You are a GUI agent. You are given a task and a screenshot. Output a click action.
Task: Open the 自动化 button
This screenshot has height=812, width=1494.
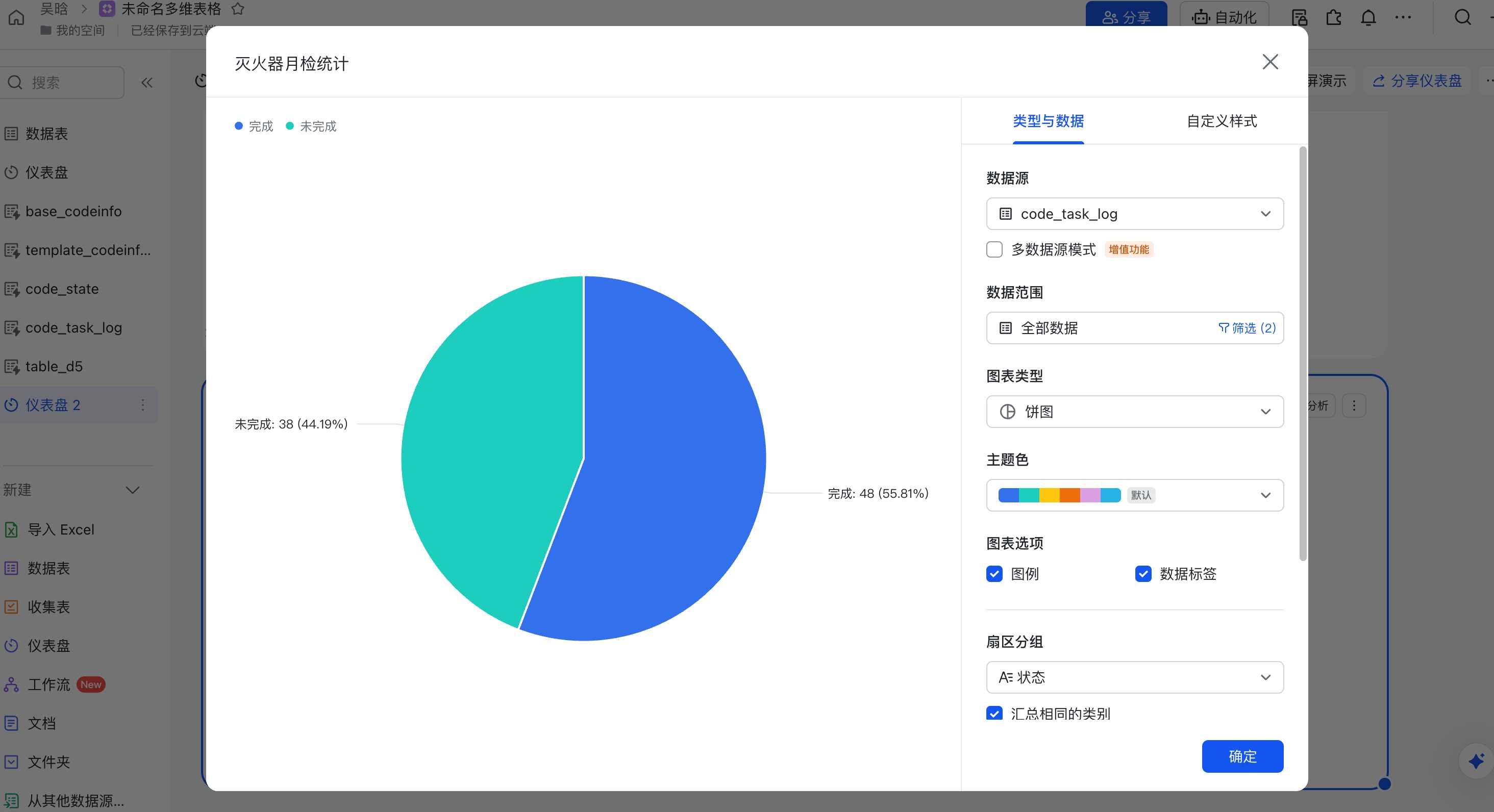[x=1224, y=17]
